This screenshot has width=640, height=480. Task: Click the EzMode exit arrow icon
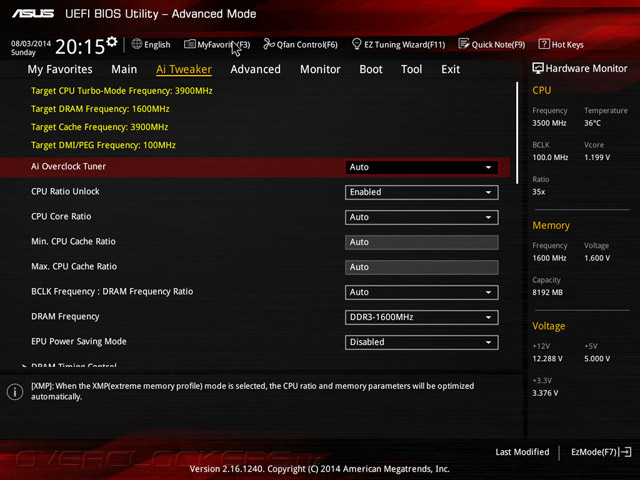(625, 452)
